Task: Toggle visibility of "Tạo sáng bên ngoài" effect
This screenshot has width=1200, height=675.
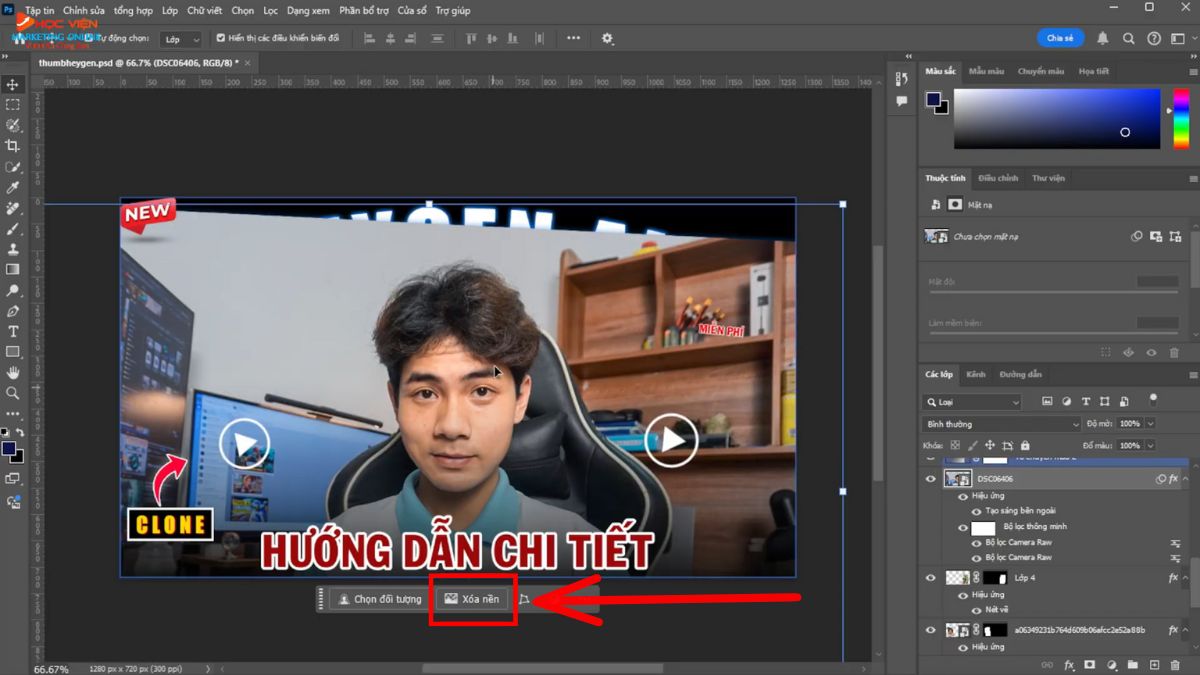Action: [x=977, y=510]
